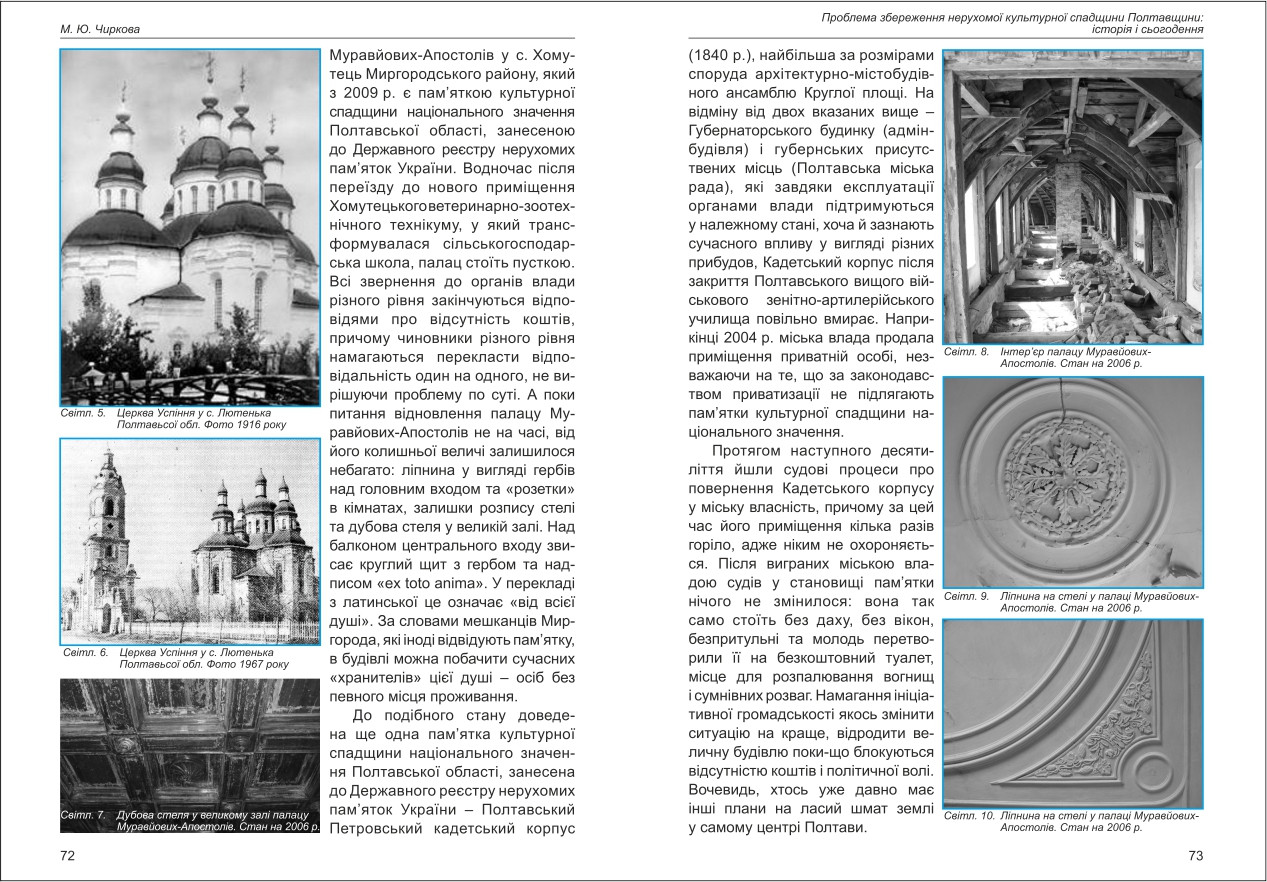
Task: Open the ruined palace interior photo
Action: click(x=1072, y=196)
